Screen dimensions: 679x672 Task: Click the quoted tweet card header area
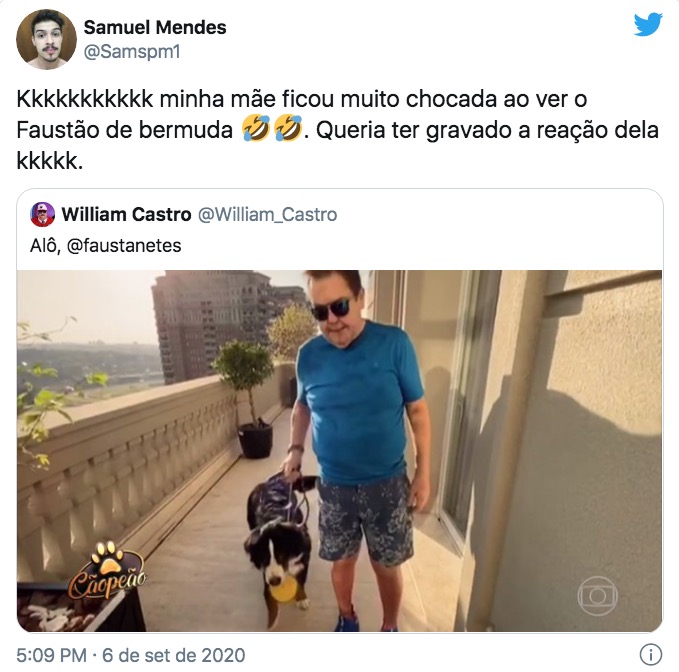(340, 229)
